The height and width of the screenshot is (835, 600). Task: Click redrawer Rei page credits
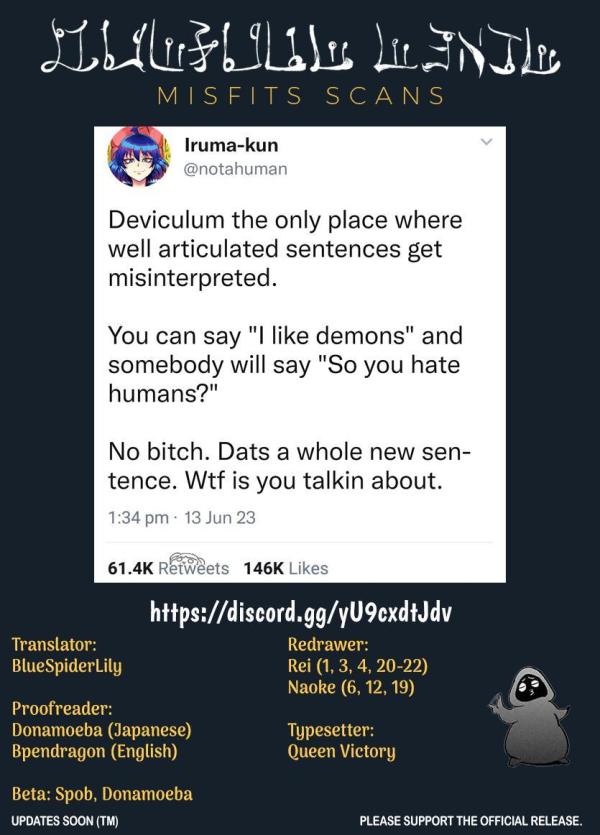(358, 666)
